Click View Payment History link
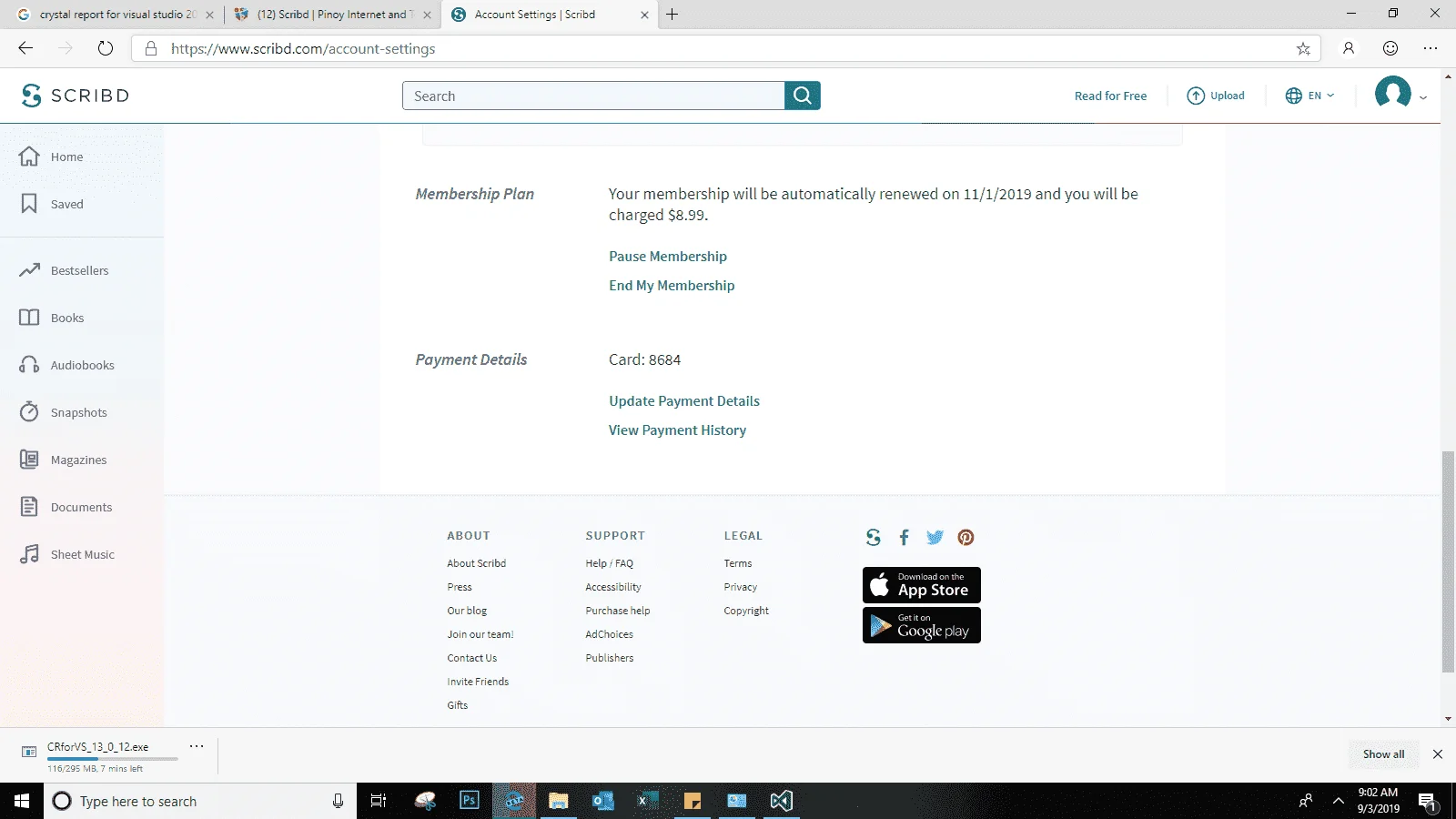This screenshot has height=819, width=1456. 677,430
